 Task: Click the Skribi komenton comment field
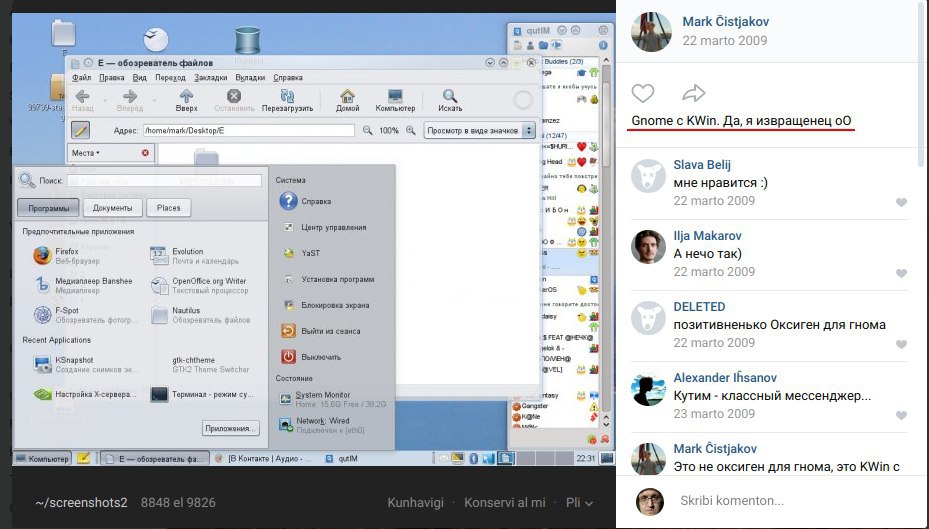[794, 501]
